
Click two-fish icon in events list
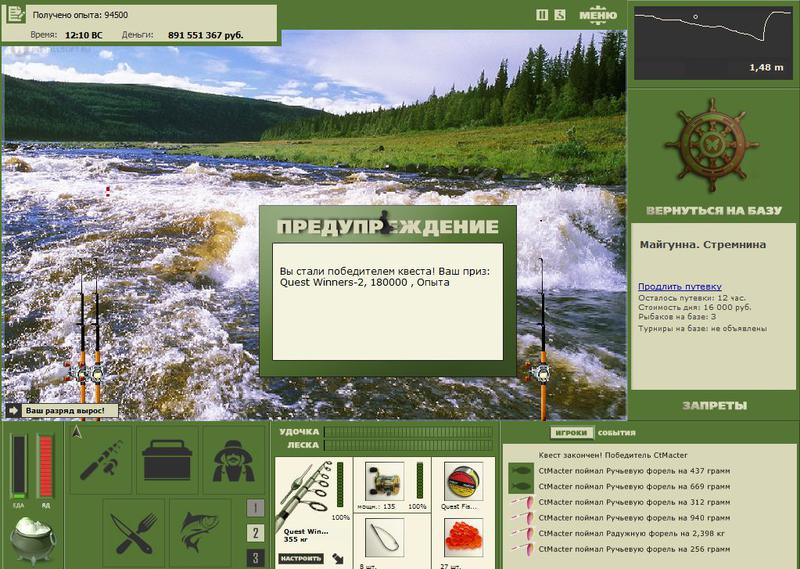[x=521, y=478]
